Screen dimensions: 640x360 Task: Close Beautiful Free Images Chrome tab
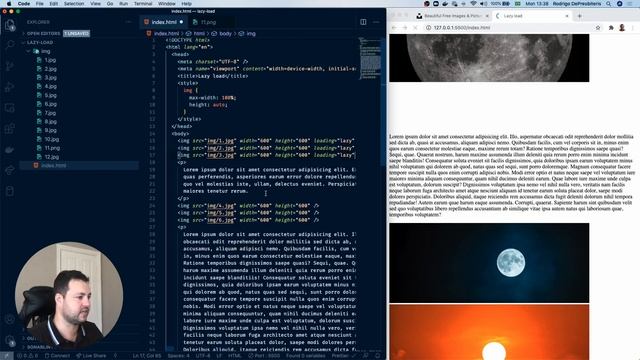click(487, 16)
